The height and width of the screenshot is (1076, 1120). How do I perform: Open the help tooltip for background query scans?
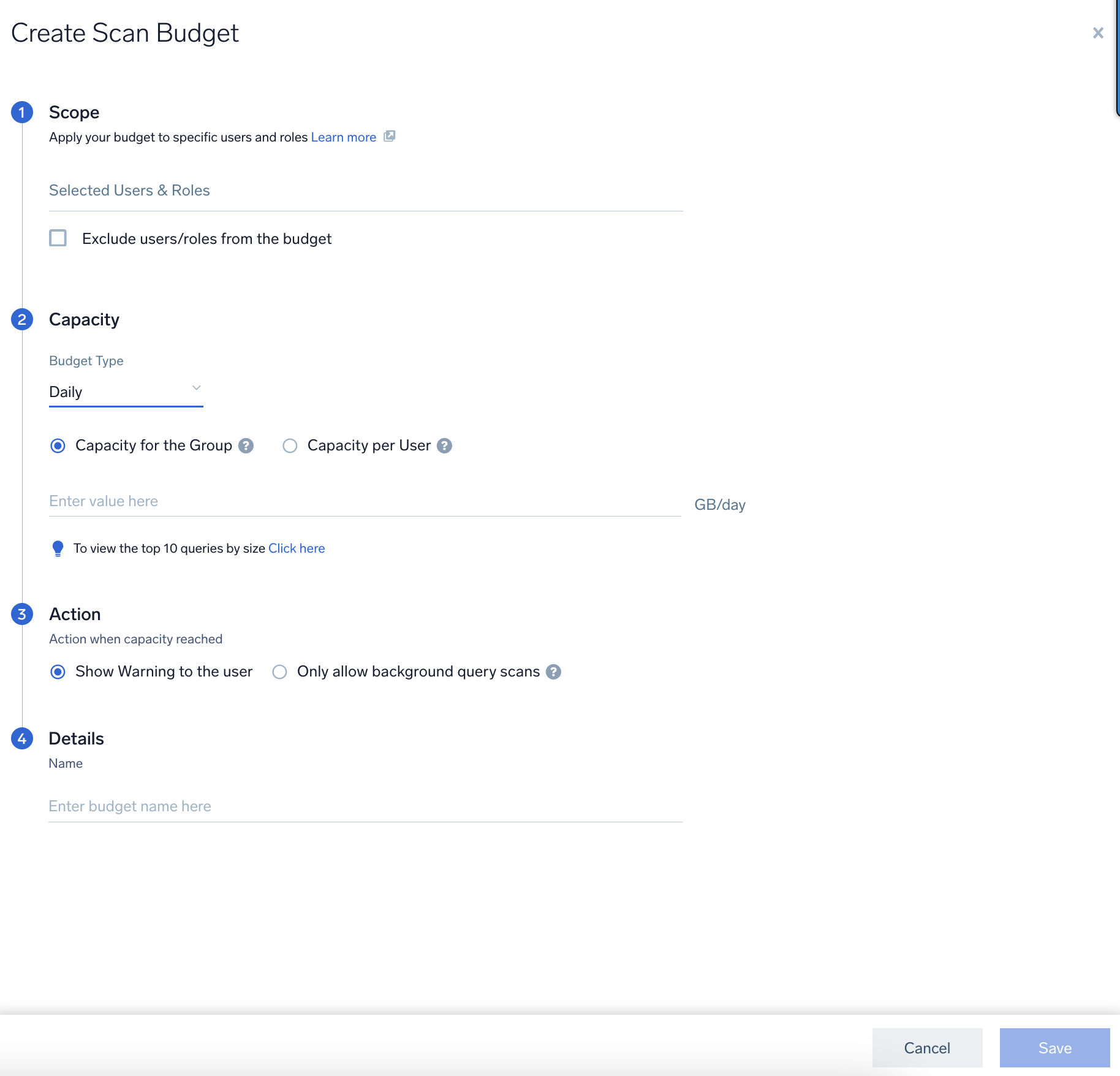pyautogui.click(x=553, y=672)
